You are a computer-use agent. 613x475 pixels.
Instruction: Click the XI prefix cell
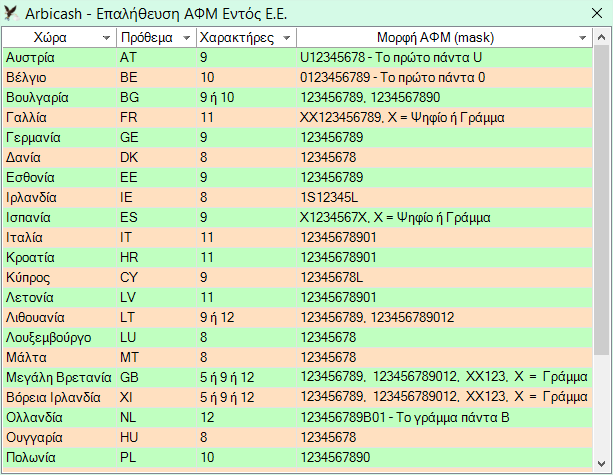156,397
